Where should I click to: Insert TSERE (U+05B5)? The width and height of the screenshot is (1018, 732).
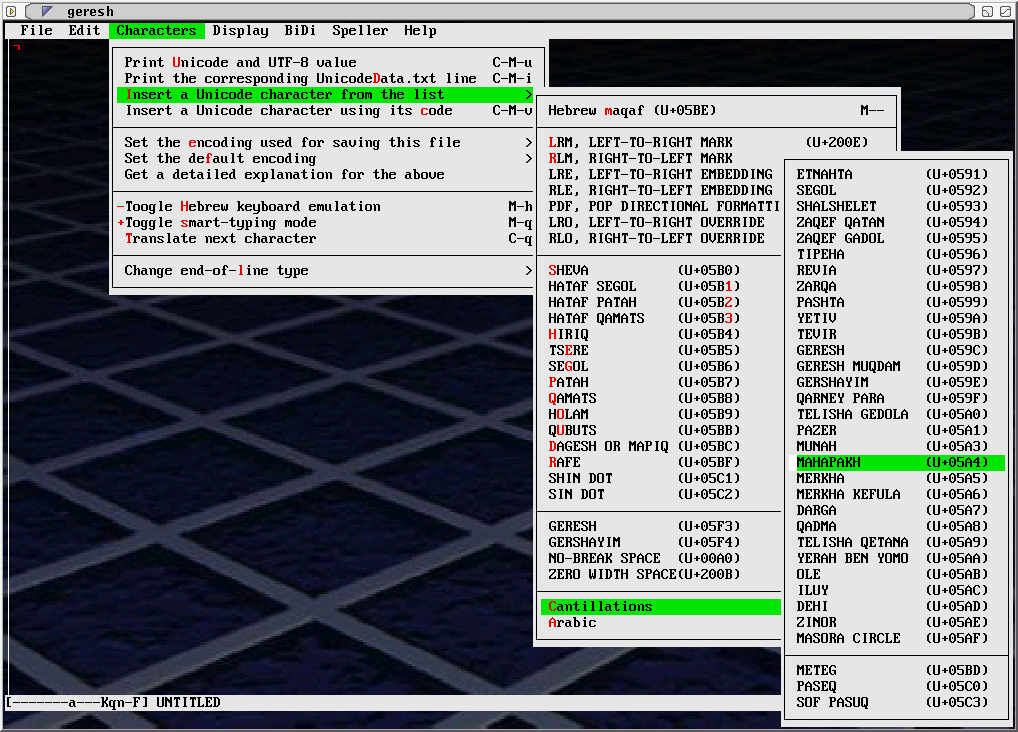pos(661,351)
